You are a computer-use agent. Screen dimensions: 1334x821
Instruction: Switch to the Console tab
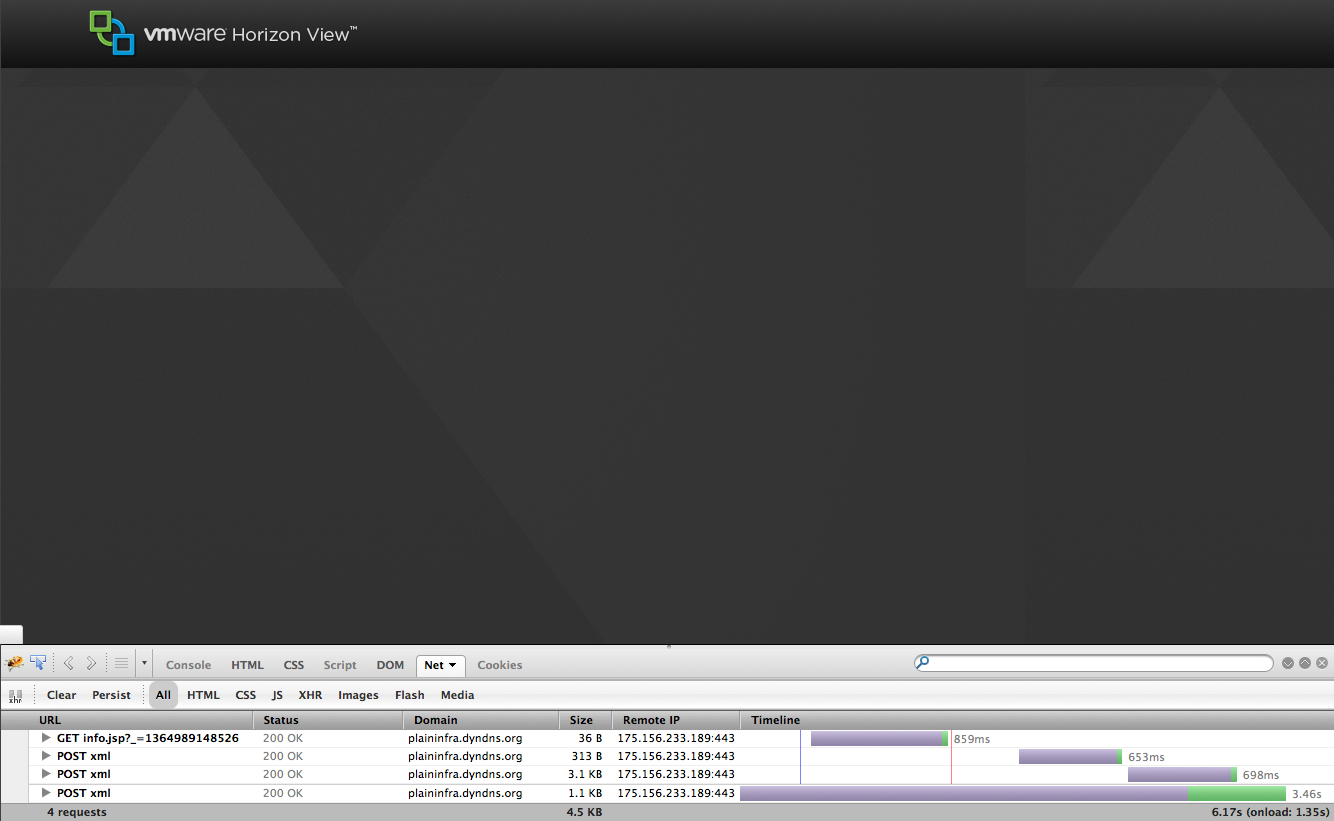188,664
